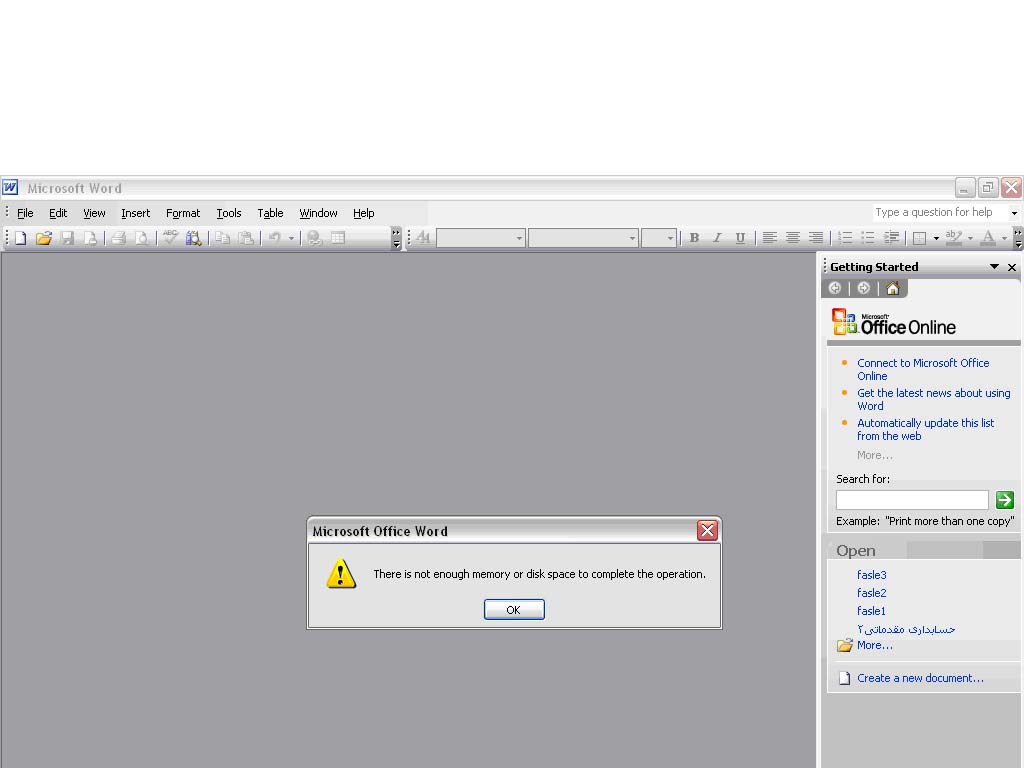This screenshot has width=1024, height=768.
Task: Open the View menu
Action: [94, 213]
